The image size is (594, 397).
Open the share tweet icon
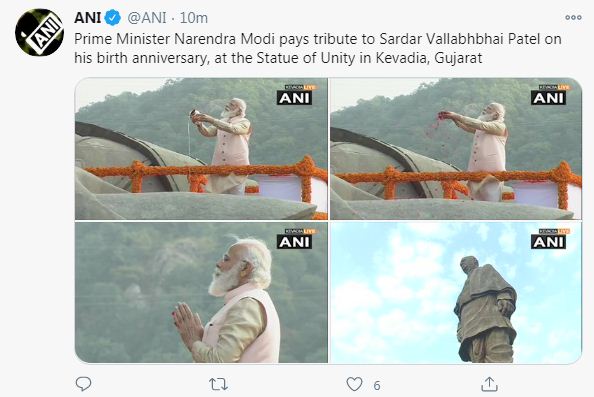click(489, 384)
